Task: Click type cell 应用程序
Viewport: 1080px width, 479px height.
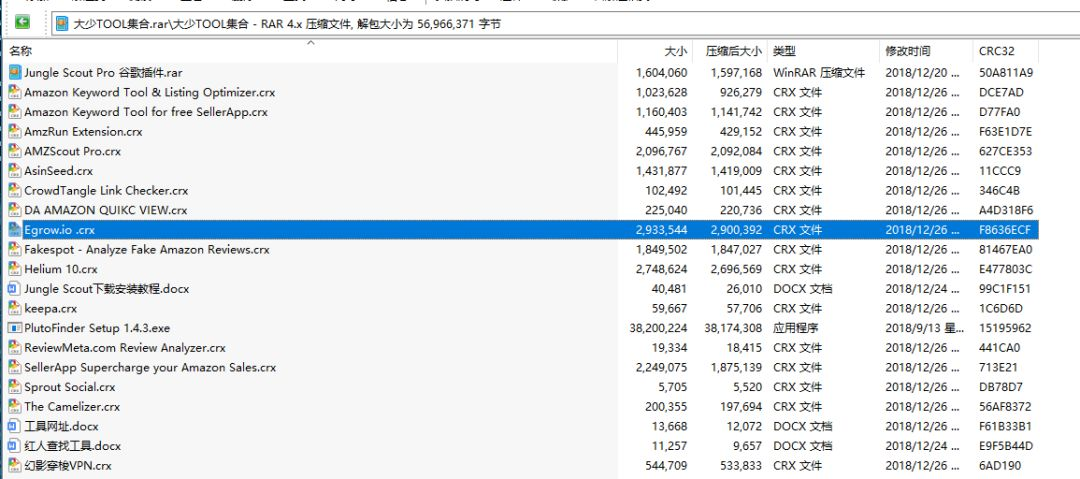Action: (x=796, y=328)
